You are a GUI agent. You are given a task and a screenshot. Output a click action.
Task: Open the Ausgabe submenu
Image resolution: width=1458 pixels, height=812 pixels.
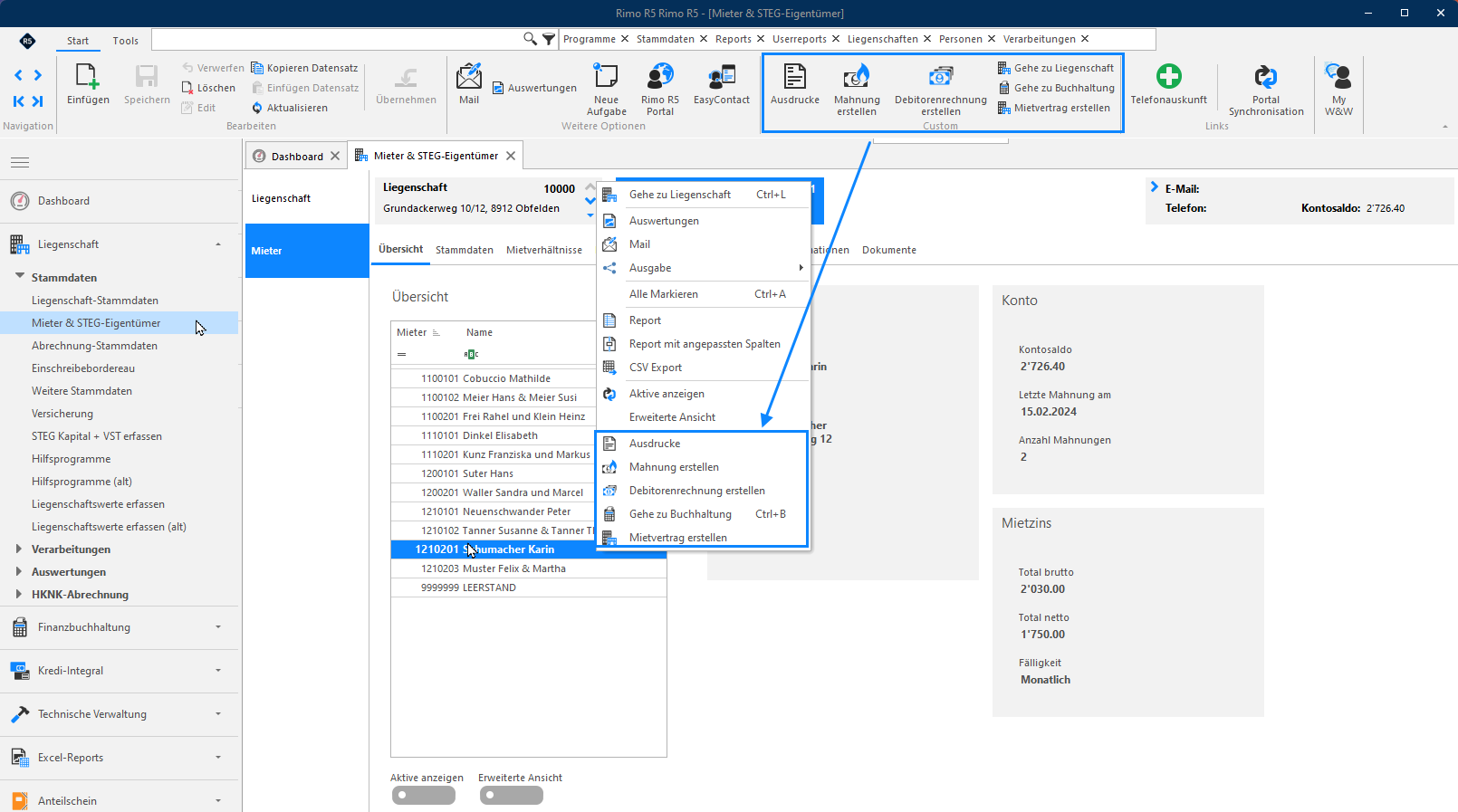pos(703,268)
